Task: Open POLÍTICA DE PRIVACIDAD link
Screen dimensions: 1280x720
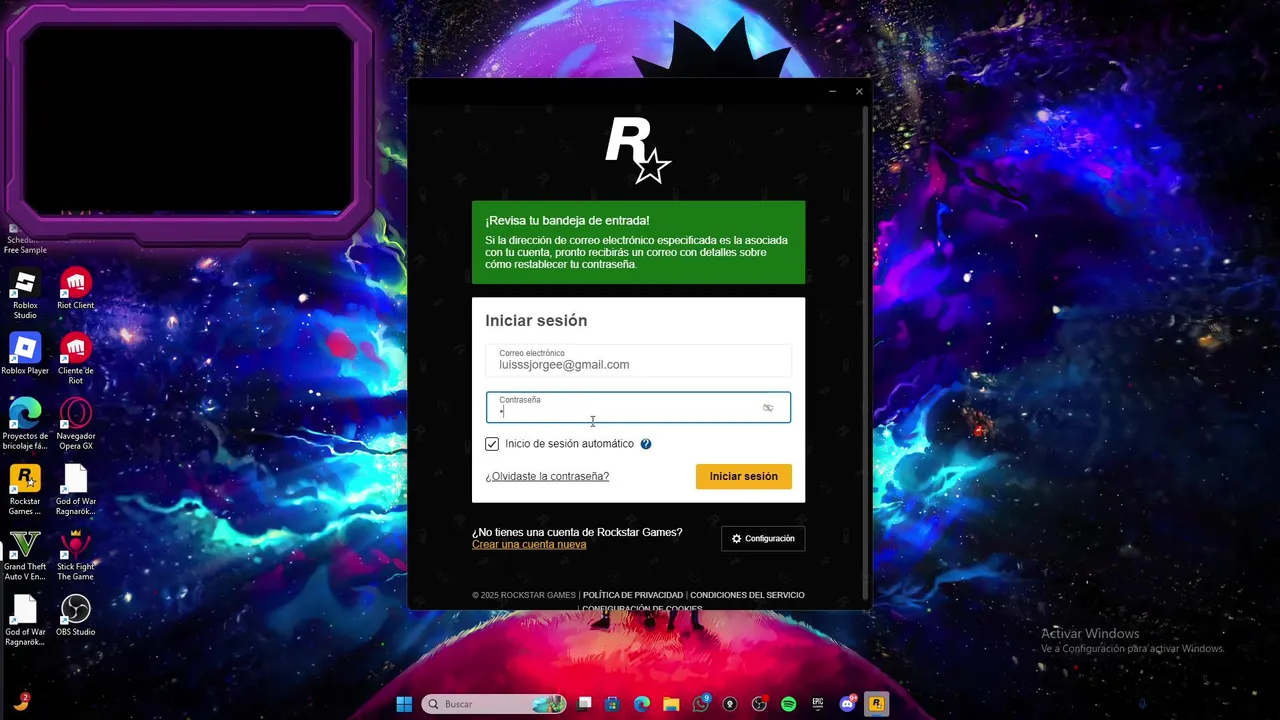Action: 633,595
